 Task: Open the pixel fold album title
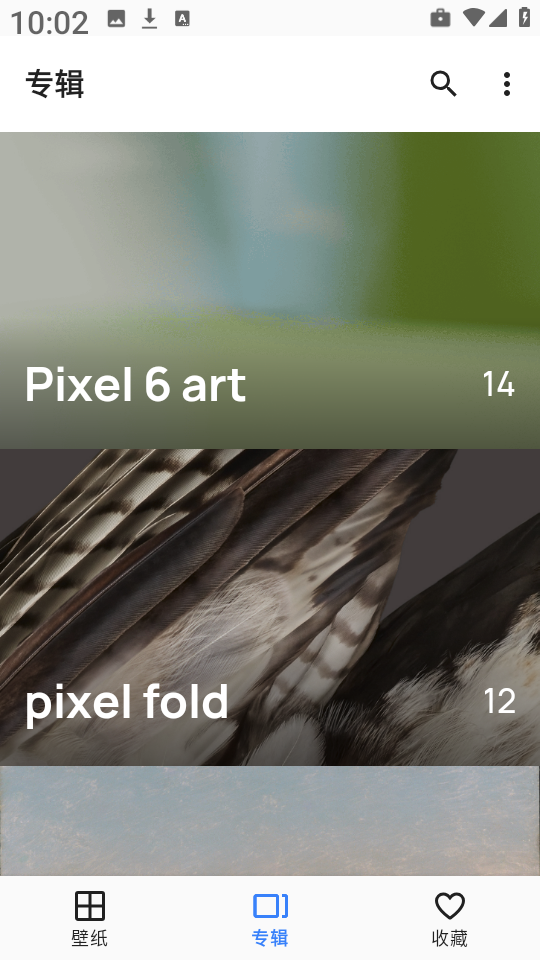[x=127, y=702]
